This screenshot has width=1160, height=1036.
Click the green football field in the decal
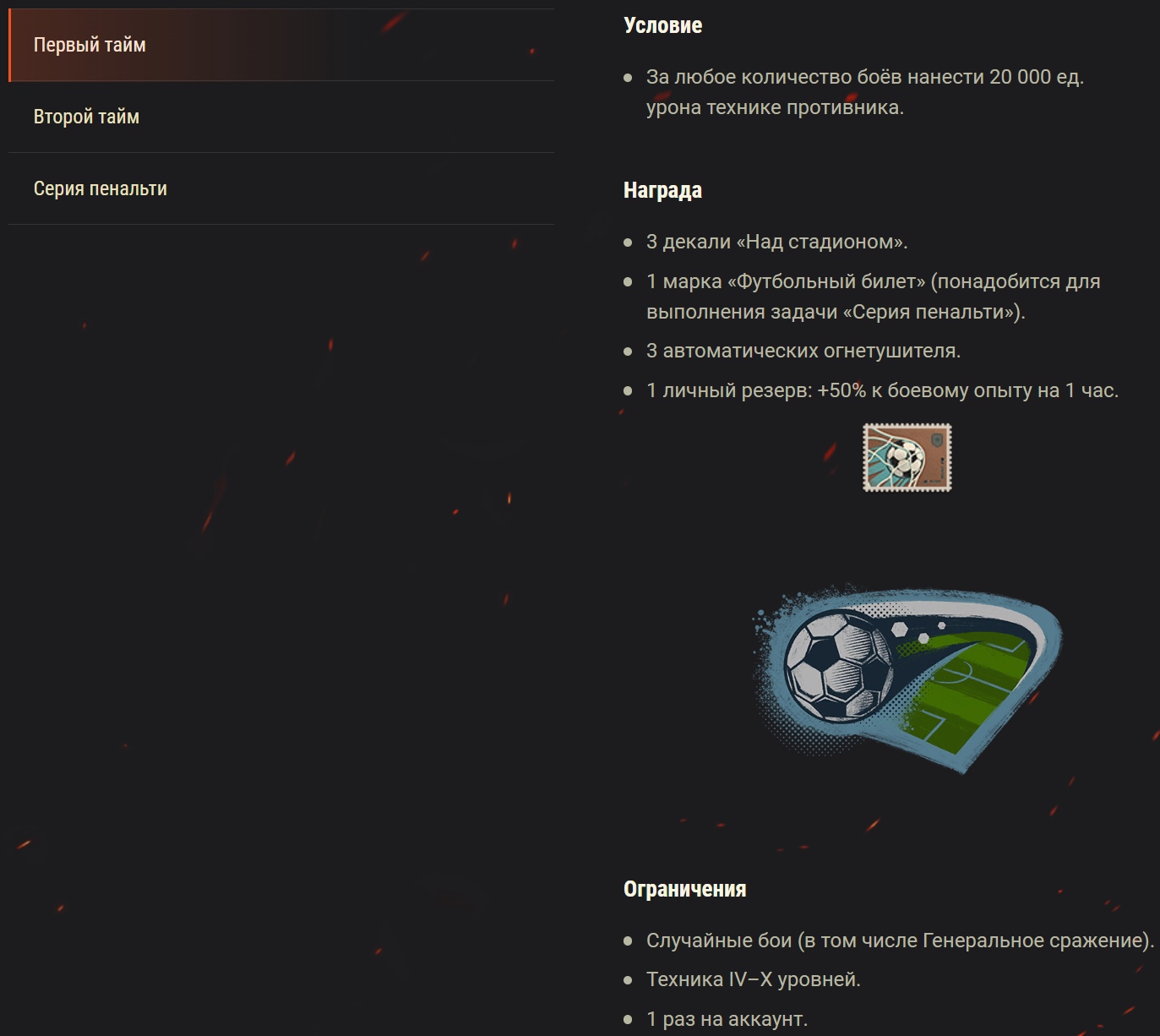[x=972, y=693]
